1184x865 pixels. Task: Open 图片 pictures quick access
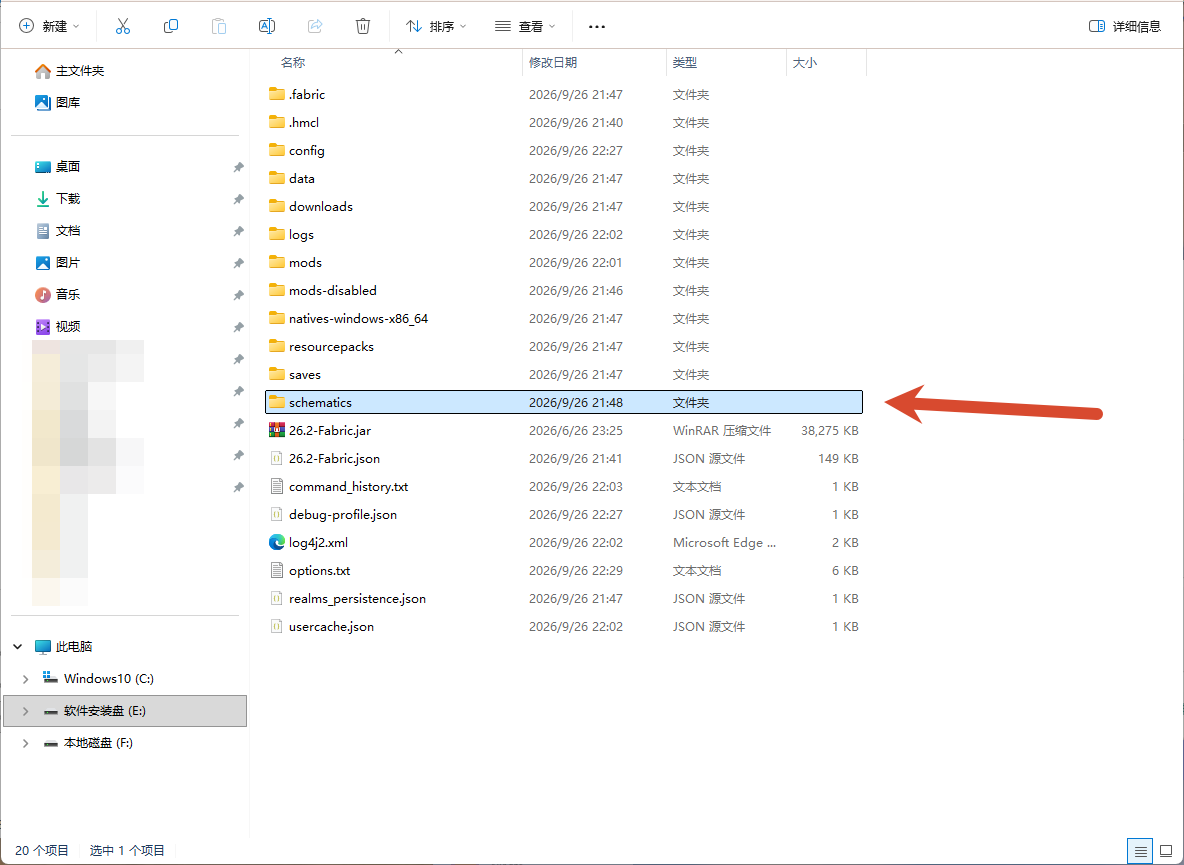point(57,263)
